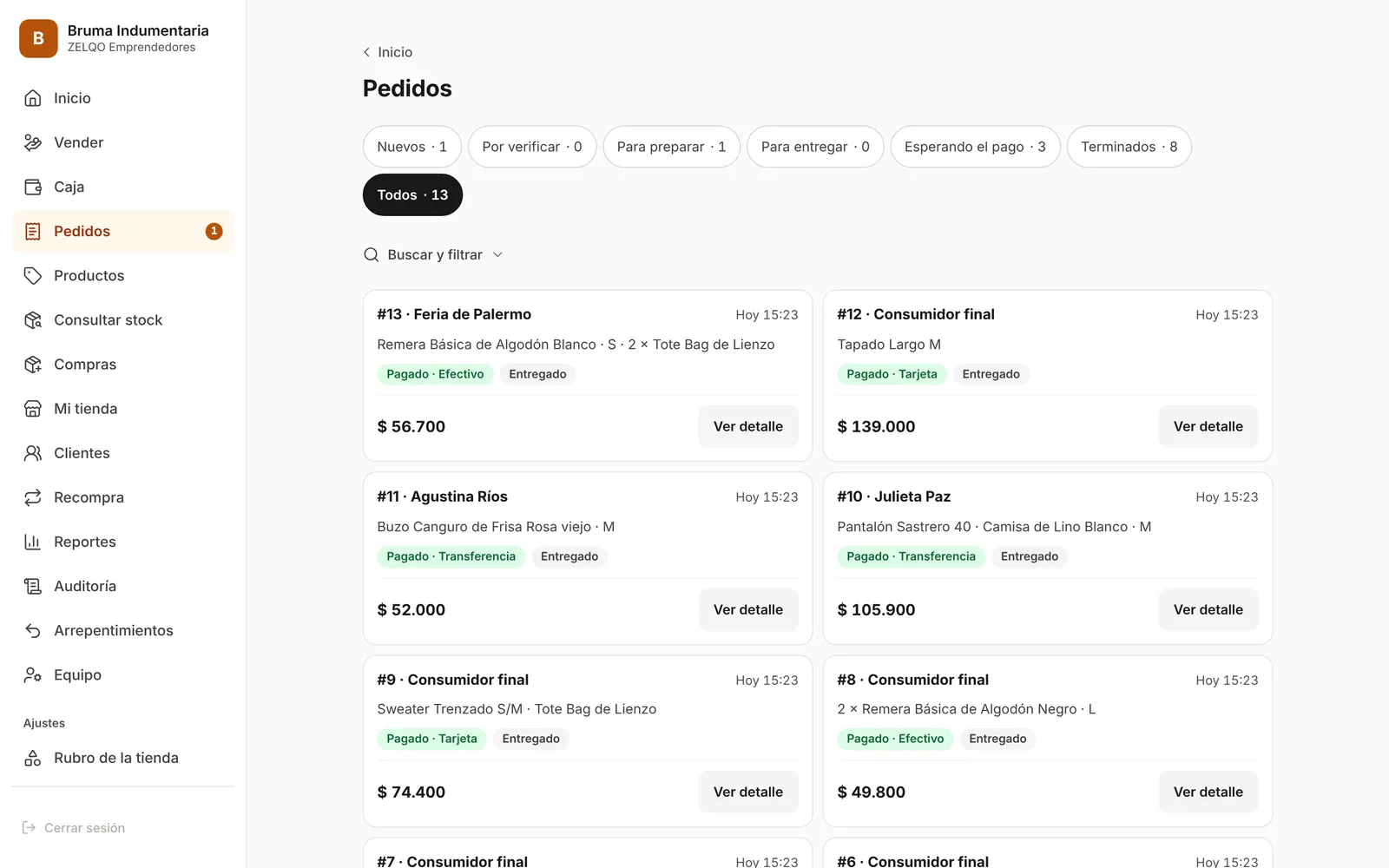The image size is (1389, 868).
Task: Click the Entregado badge on order #9
Action: pos(530,739)
